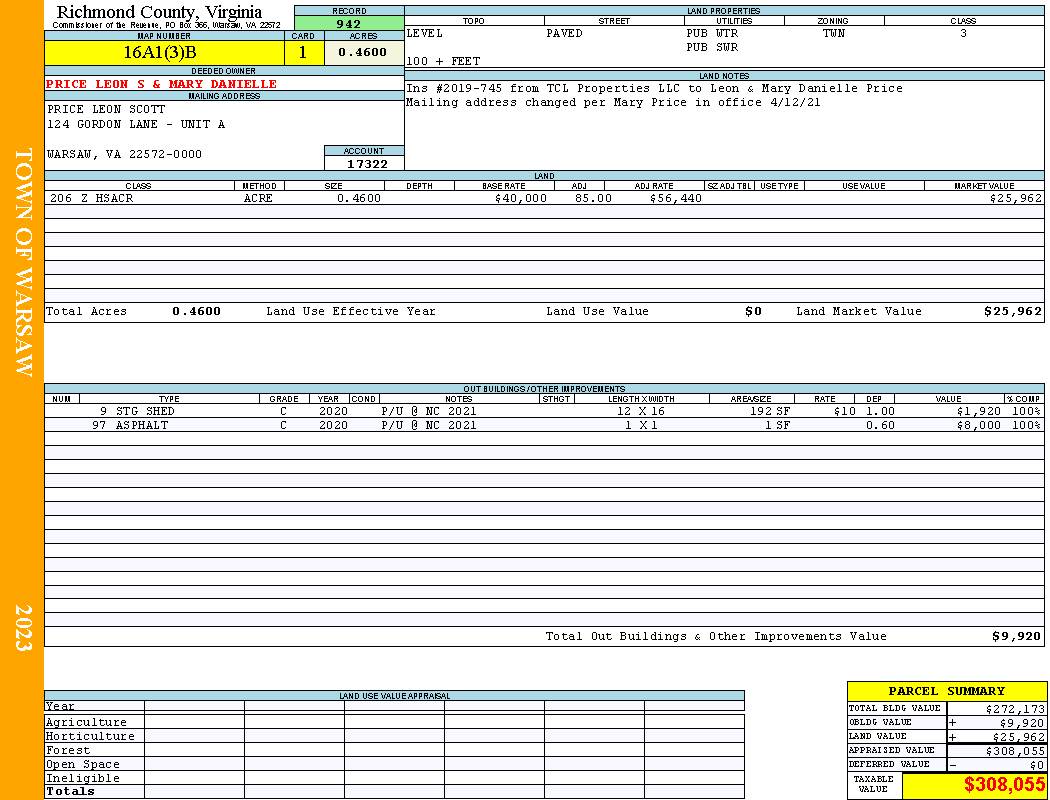Click STG SHED dimensions 12 X 16
This screenshot has height=800, width=1050.
[641, 411]
